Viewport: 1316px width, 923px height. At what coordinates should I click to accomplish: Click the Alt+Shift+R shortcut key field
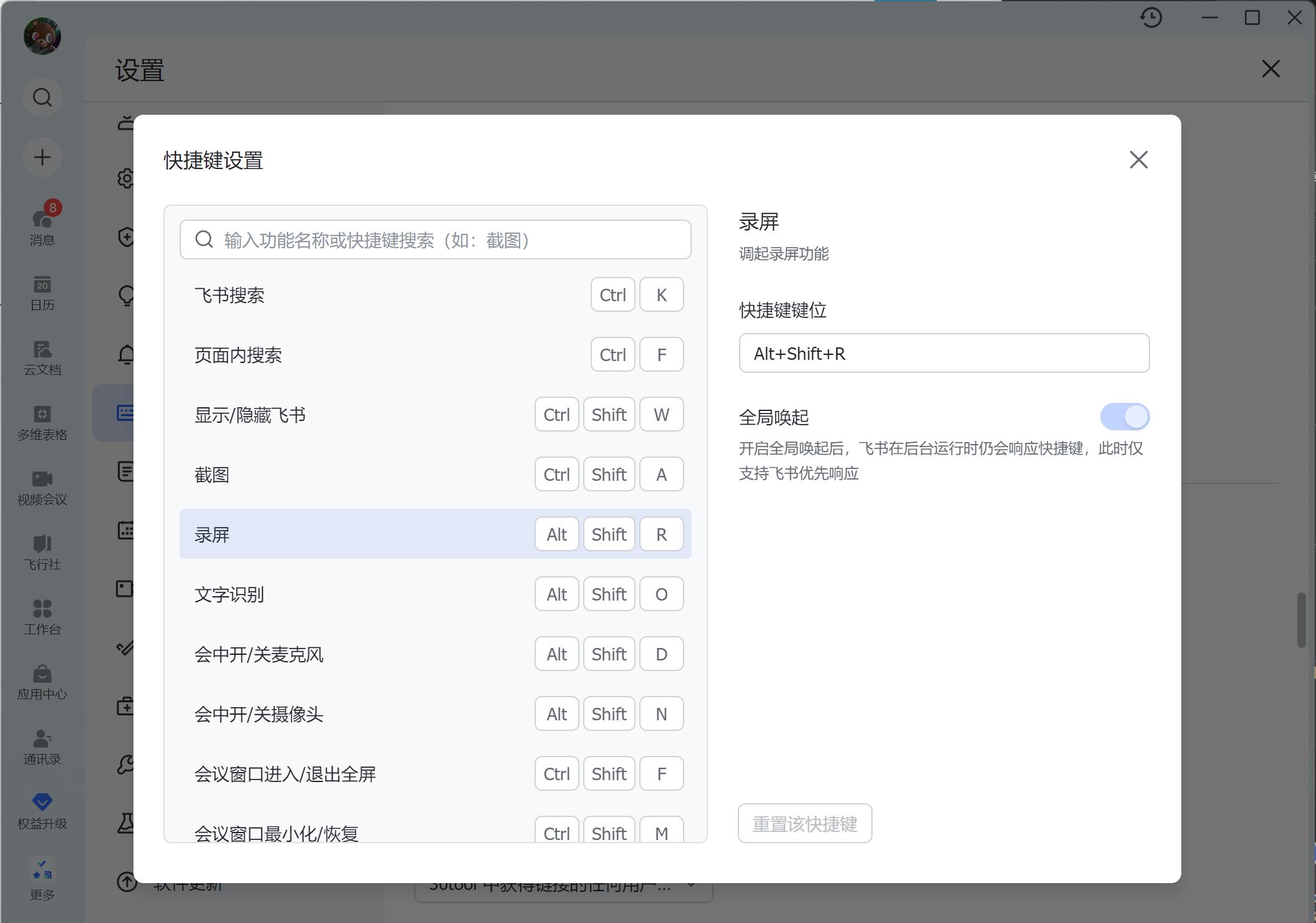point(943,354)
